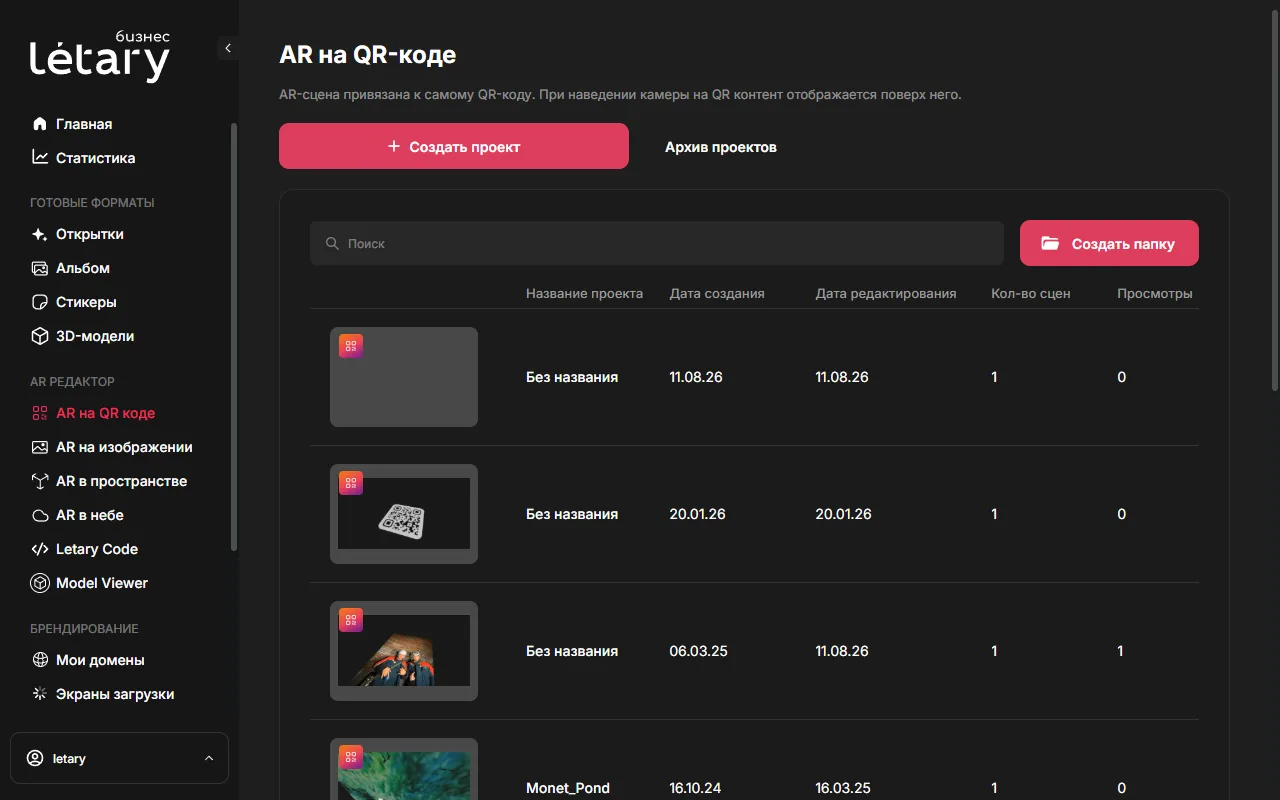
Task: Click the Альбом picture icon
Action: tap(40, 268)
